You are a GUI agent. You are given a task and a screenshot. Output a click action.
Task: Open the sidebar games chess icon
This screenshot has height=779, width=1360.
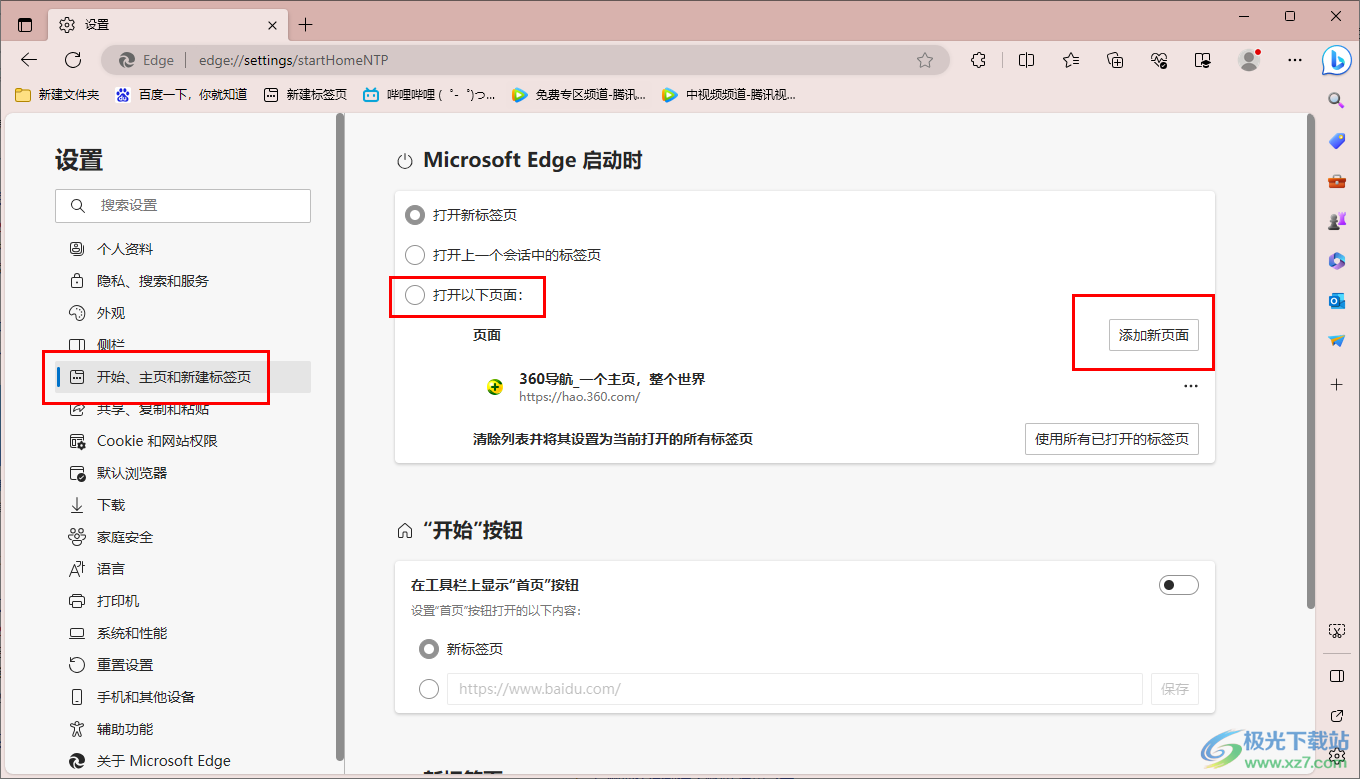click(x=1337, y=221)
